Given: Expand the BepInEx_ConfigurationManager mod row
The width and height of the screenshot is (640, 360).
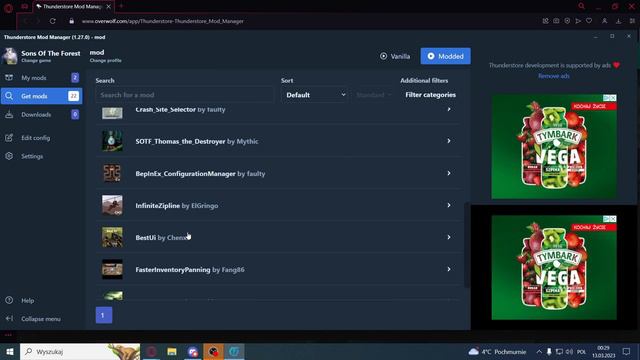Looking at the screenshot, I should pos(279,173).
